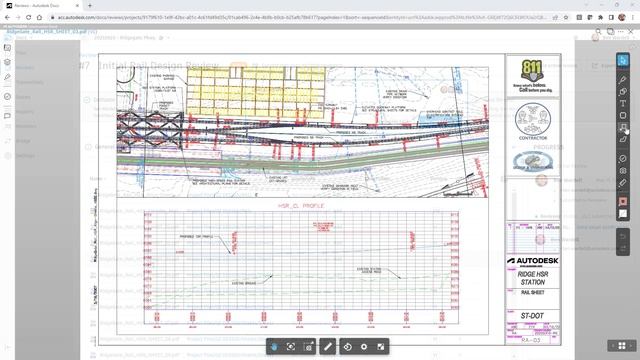Search the document with the viewer magnifier icon

[598, 31]
